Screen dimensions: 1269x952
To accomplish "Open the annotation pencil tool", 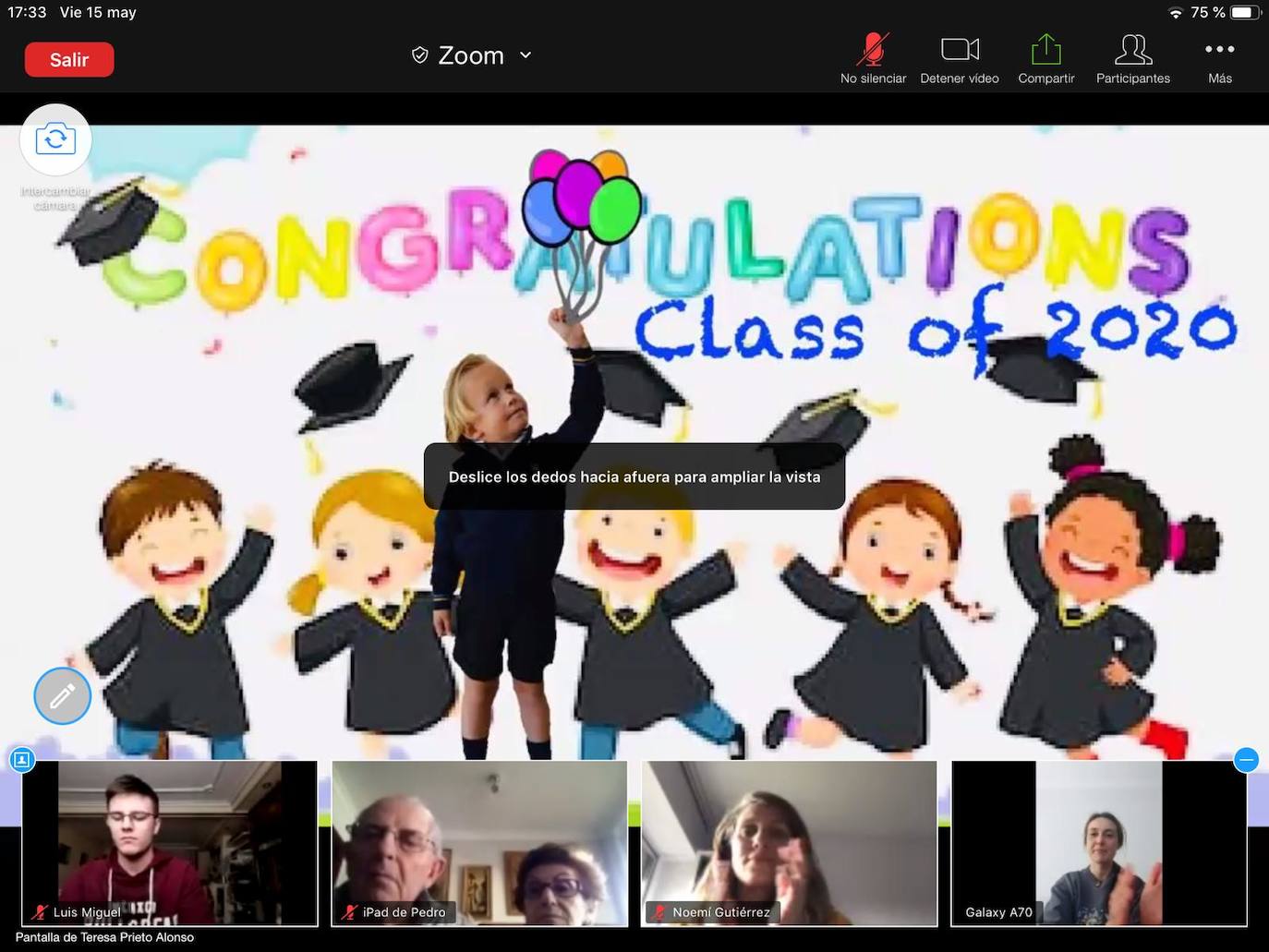I will click(x=63, y=696).
